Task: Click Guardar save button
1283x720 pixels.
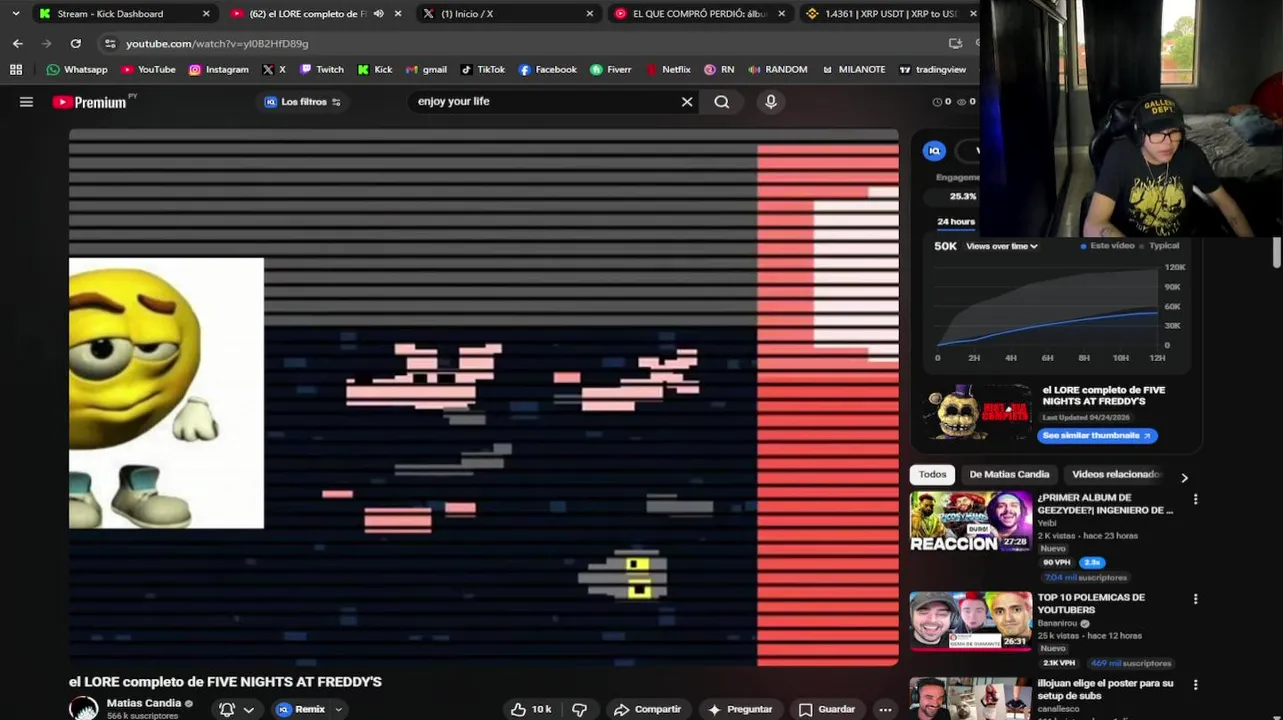Action: point(827,709)
